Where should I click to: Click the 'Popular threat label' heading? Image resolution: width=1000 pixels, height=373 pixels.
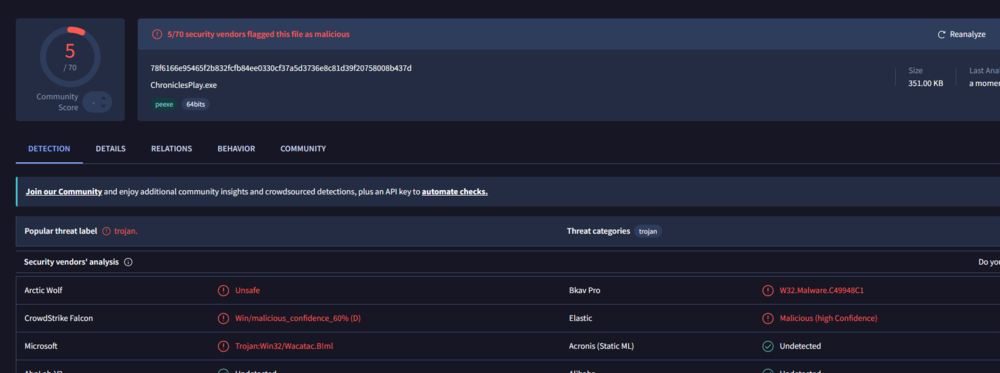pyautogui.click(x=61, y=231)
